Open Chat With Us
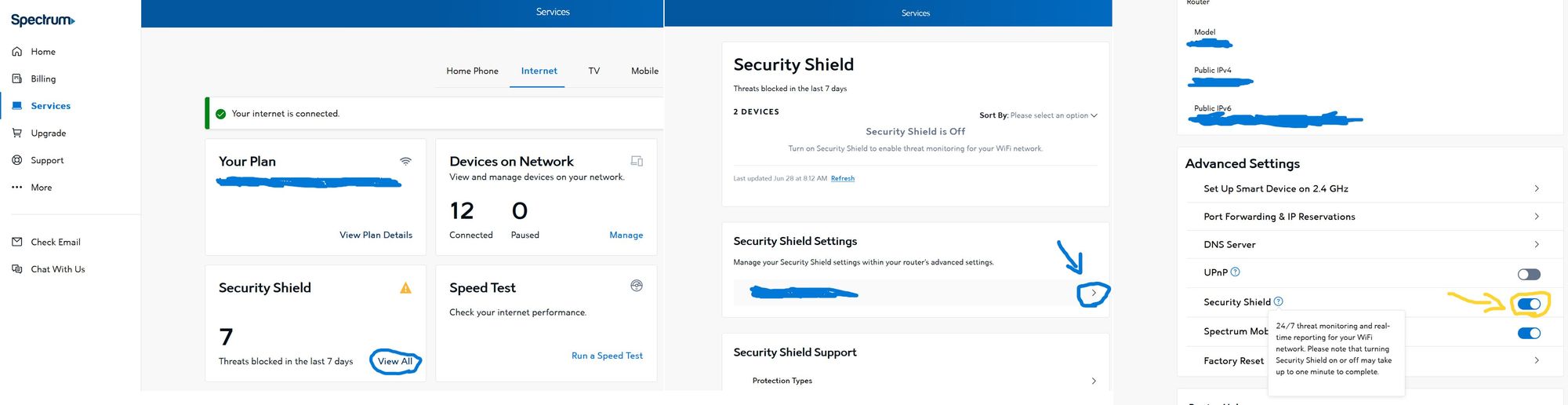1568x405 pixels. 57,269
